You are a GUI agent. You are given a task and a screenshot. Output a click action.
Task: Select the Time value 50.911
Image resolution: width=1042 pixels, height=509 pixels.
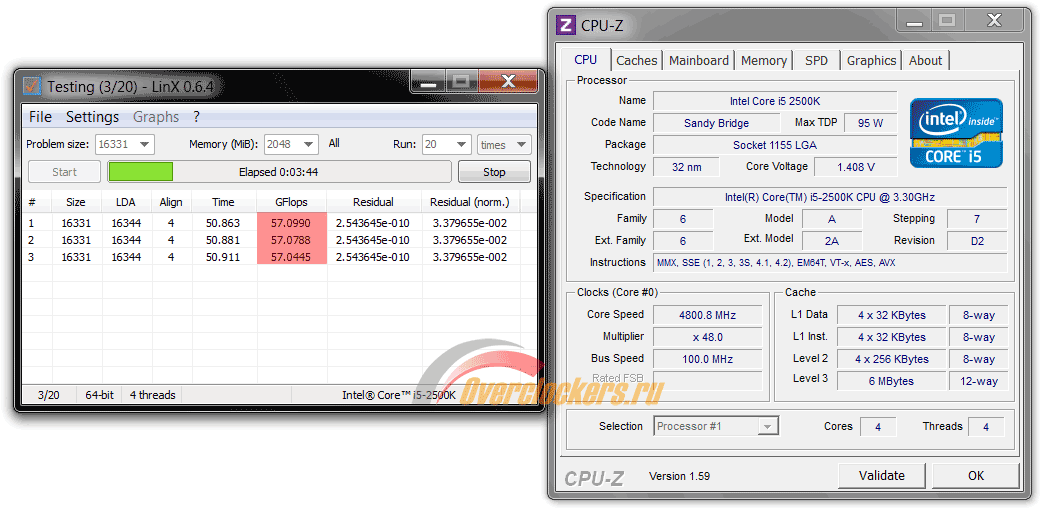pyautogui.click(x=223, y=257)
